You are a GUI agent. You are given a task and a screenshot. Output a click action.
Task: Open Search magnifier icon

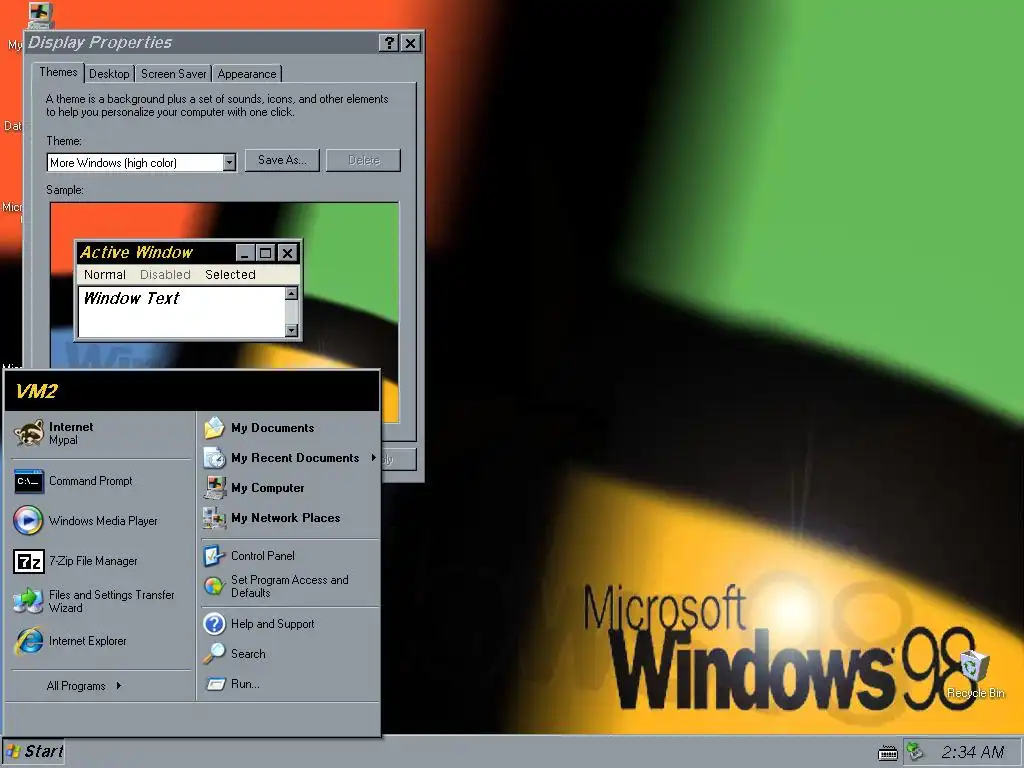[x=214, y=654]
